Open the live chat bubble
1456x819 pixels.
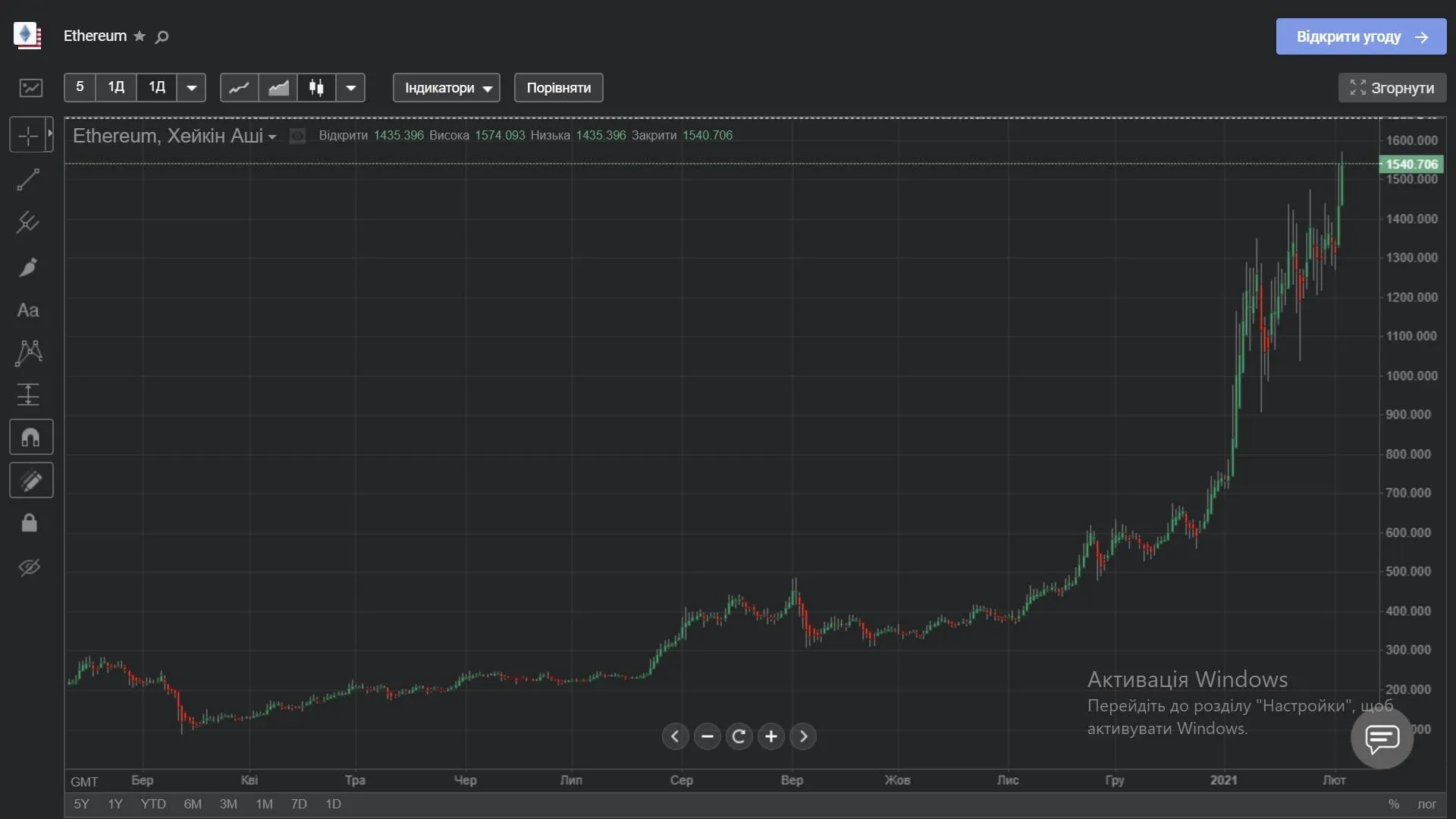point(1382,737)
